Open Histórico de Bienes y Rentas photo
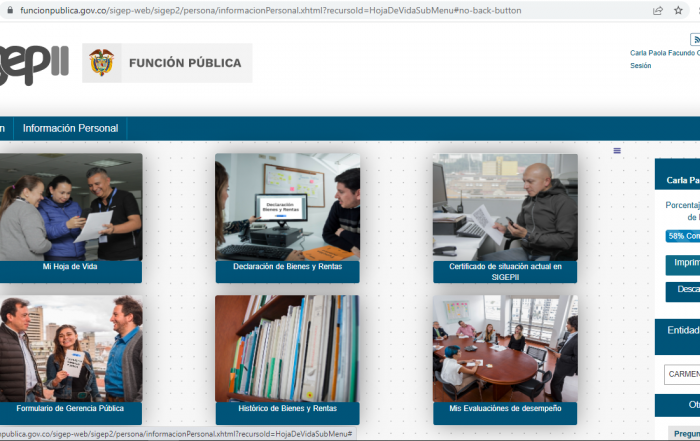The image size is (700, 441). [x=287, y=349]
